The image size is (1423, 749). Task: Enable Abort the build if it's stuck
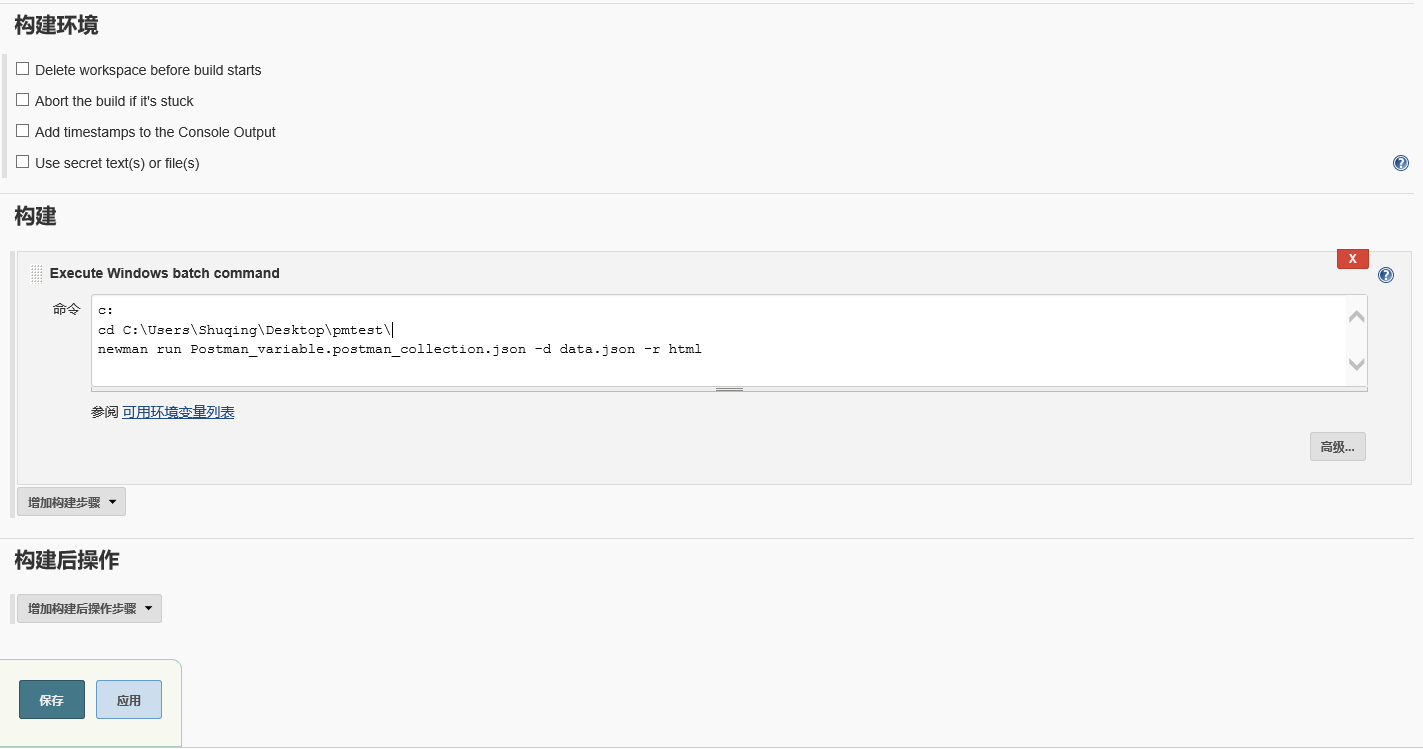[22, 100]
